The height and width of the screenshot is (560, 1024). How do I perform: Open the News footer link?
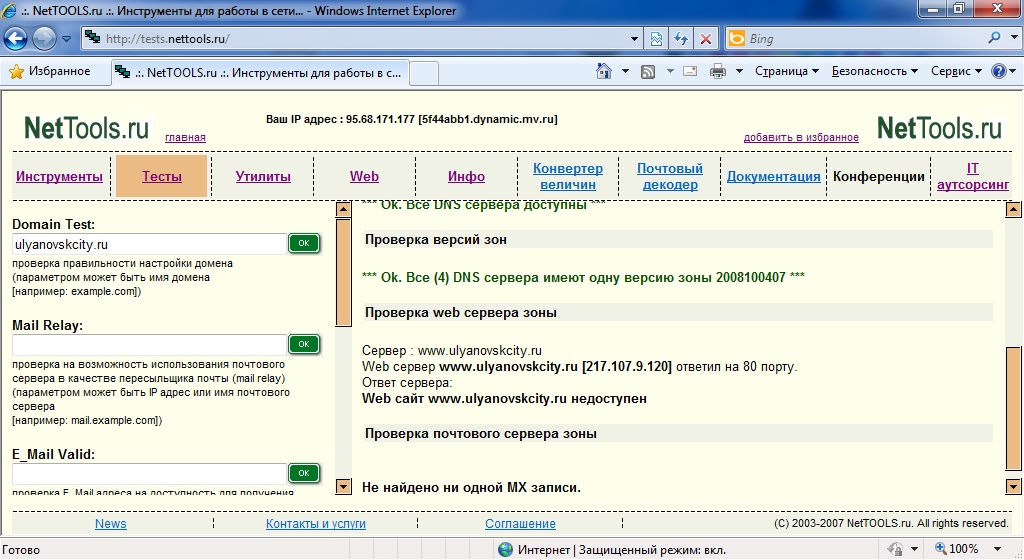coord(111,523)
